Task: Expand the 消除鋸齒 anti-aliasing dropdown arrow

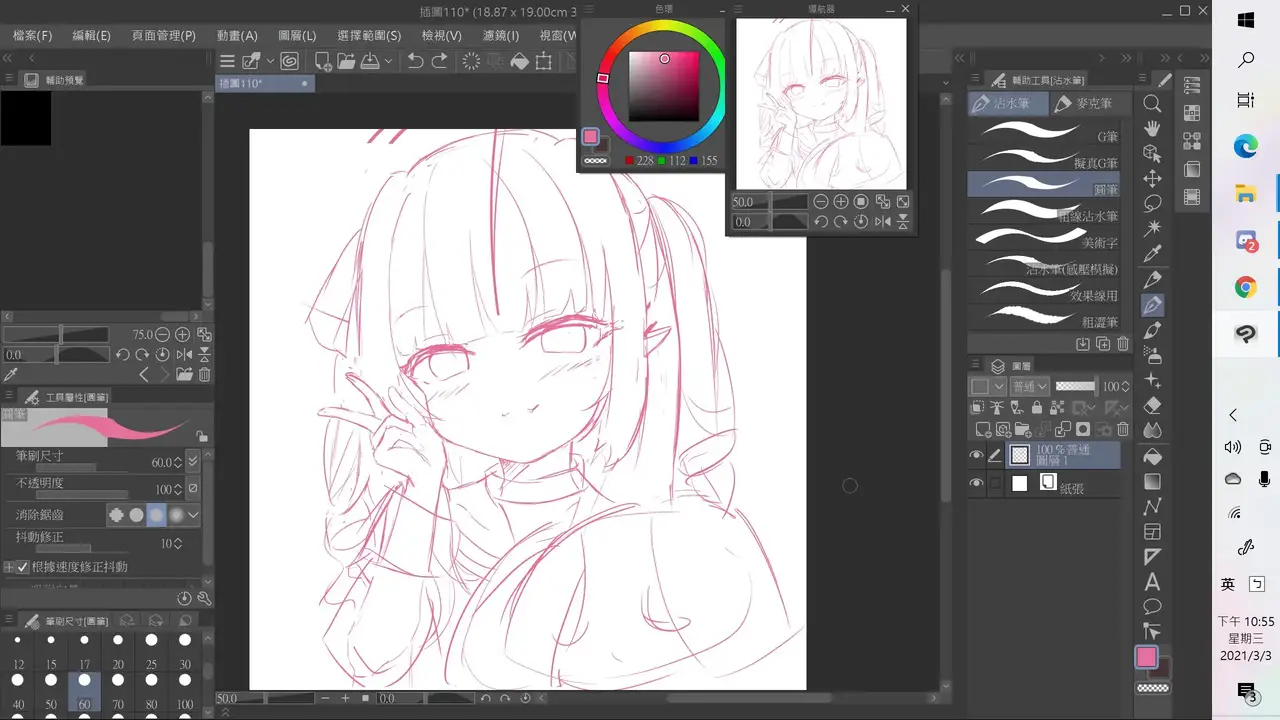Action: (x=194, y=515)
